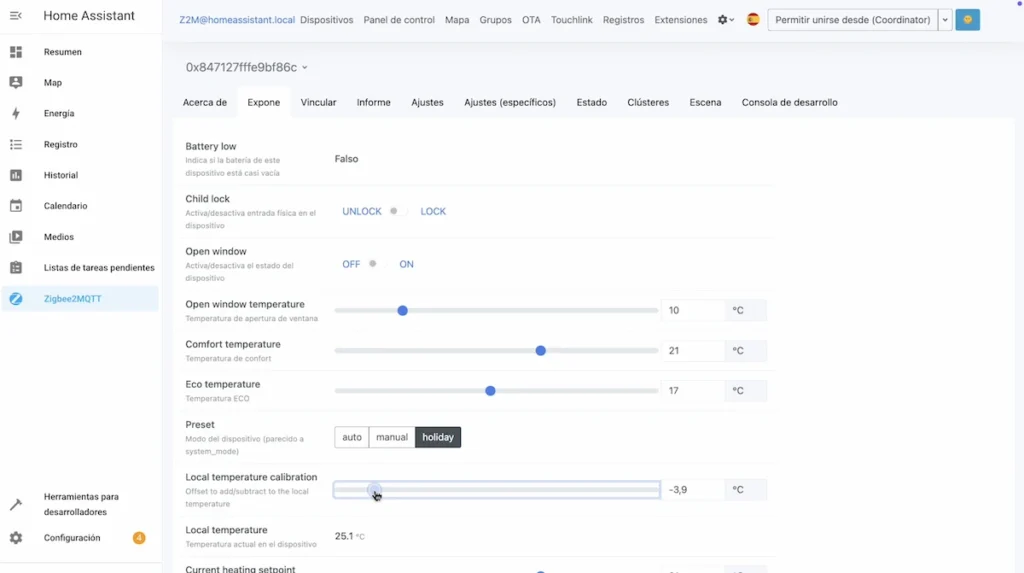Click the Comfort temperature slider handle

[540, 351]
